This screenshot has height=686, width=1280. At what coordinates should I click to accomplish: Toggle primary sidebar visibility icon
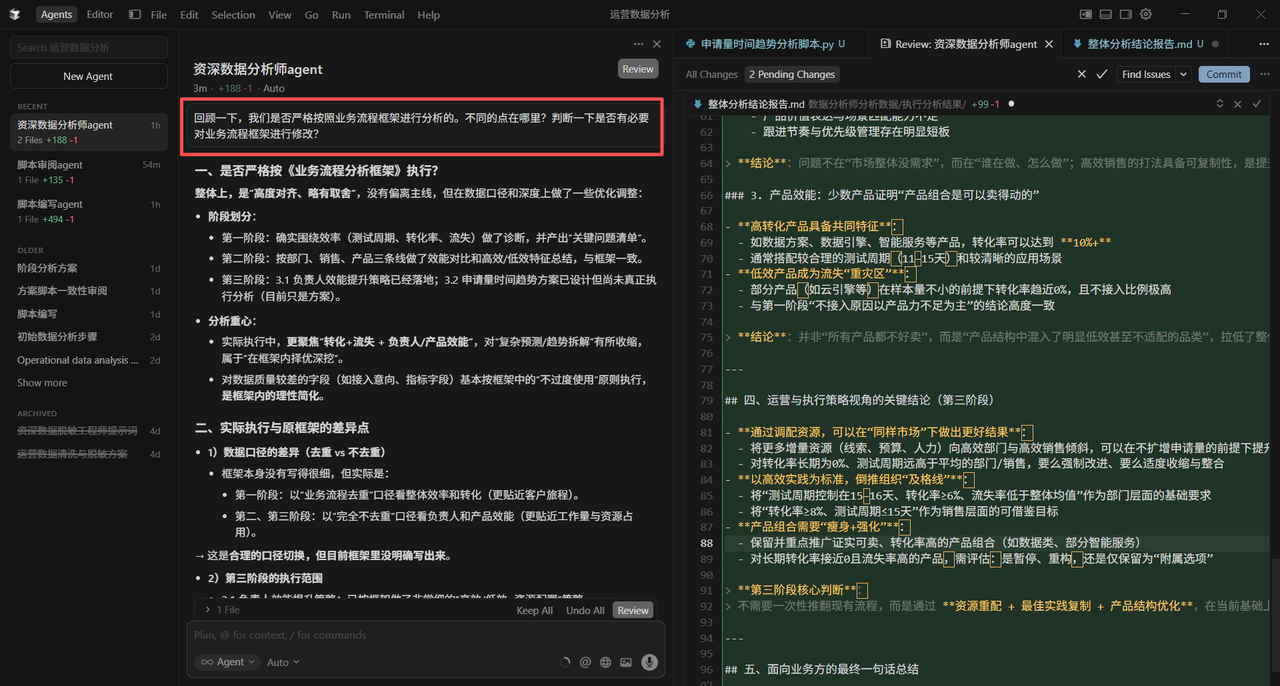(1086, 14)
